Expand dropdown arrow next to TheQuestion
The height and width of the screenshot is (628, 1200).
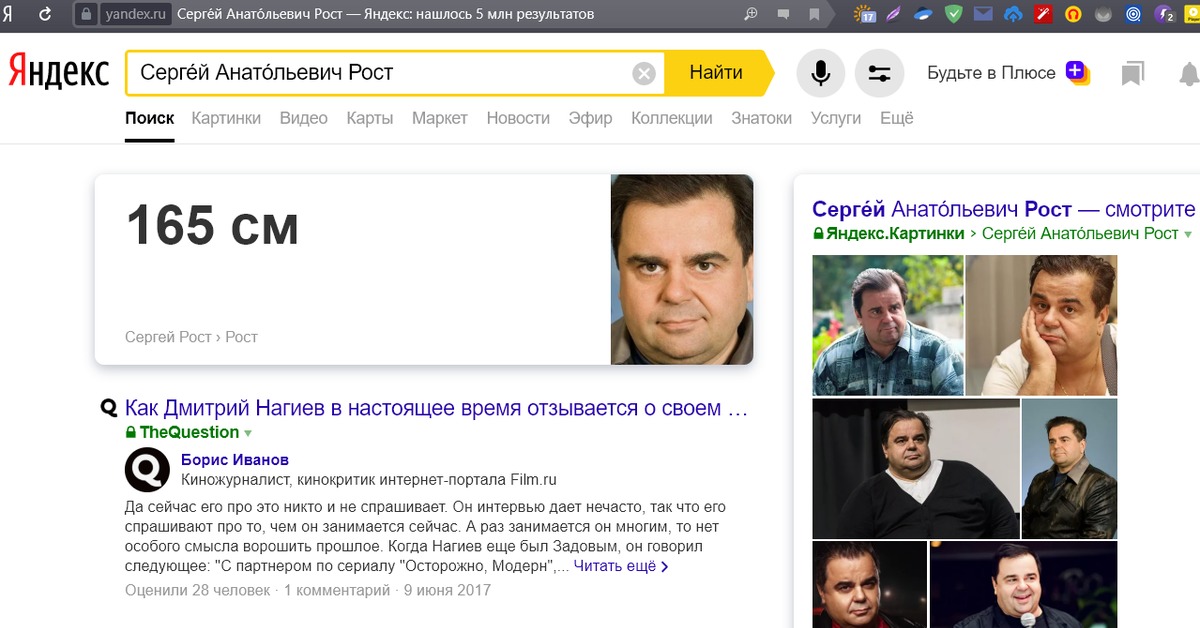tap(248, 433)
